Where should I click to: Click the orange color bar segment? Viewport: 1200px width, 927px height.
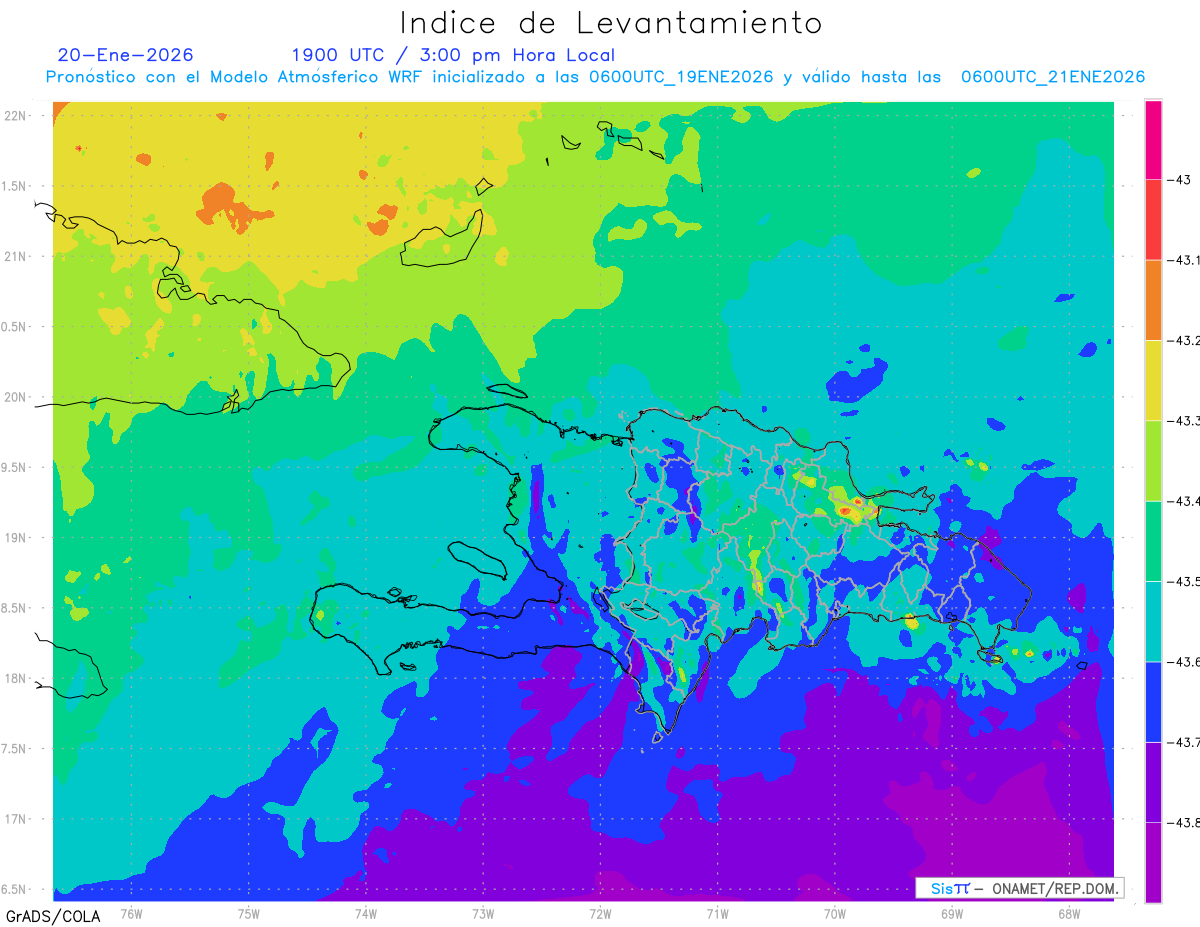click(x=1153, y=300)
